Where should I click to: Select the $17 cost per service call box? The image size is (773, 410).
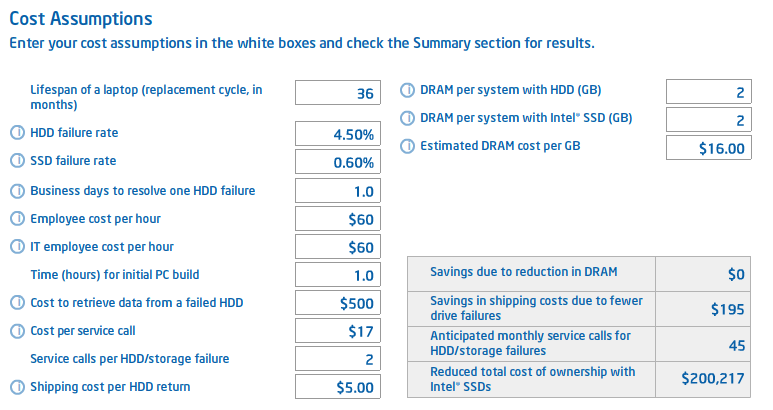338,331
